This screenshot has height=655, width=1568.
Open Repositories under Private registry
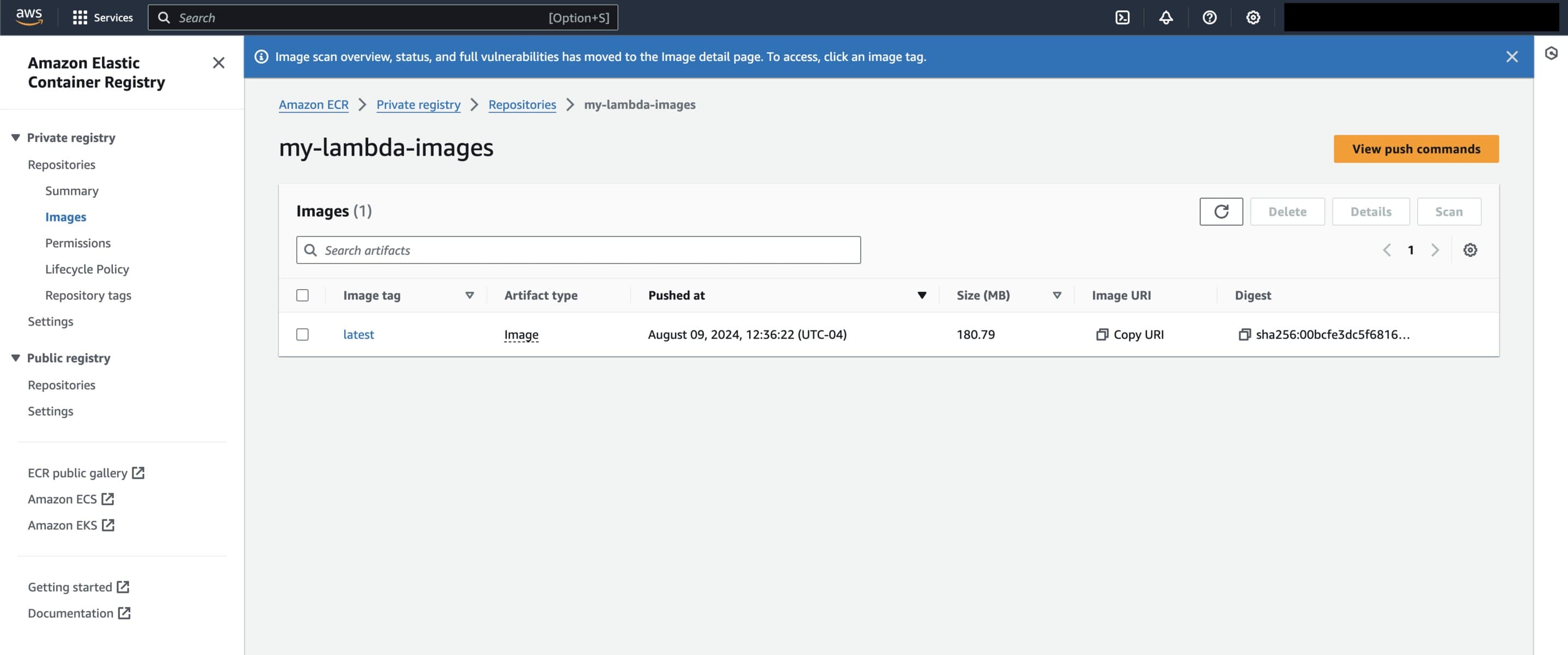click(62, 164)
